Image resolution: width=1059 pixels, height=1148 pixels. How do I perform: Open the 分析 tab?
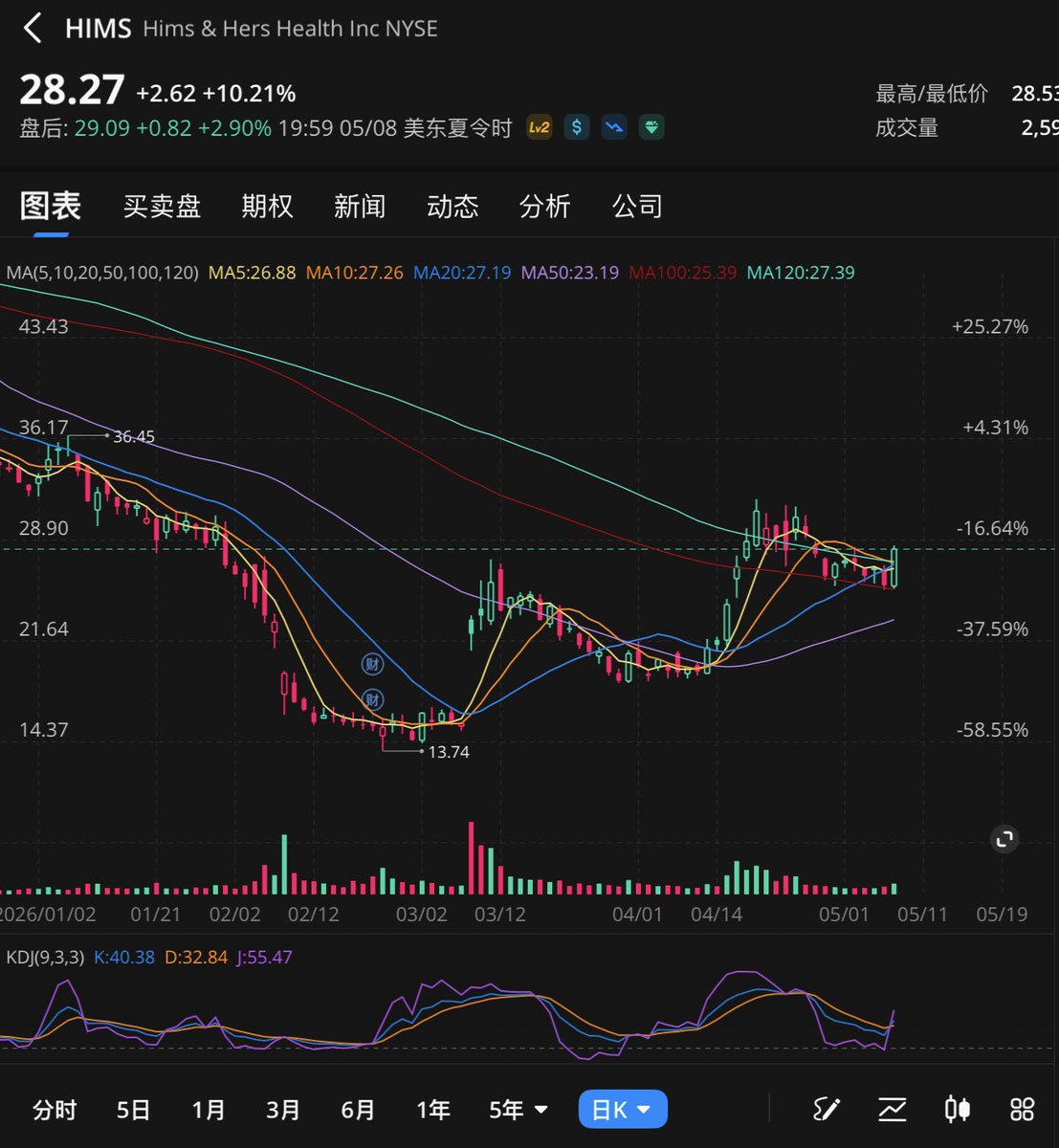(x=545, y=206)
